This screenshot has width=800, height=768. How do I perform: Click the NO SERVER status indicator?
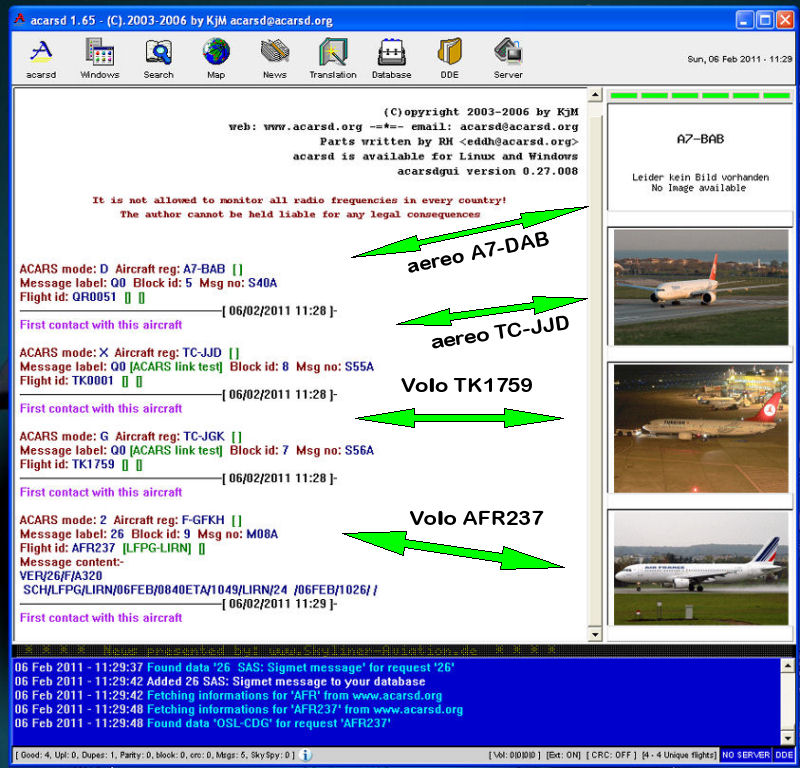tap(745, 755)
